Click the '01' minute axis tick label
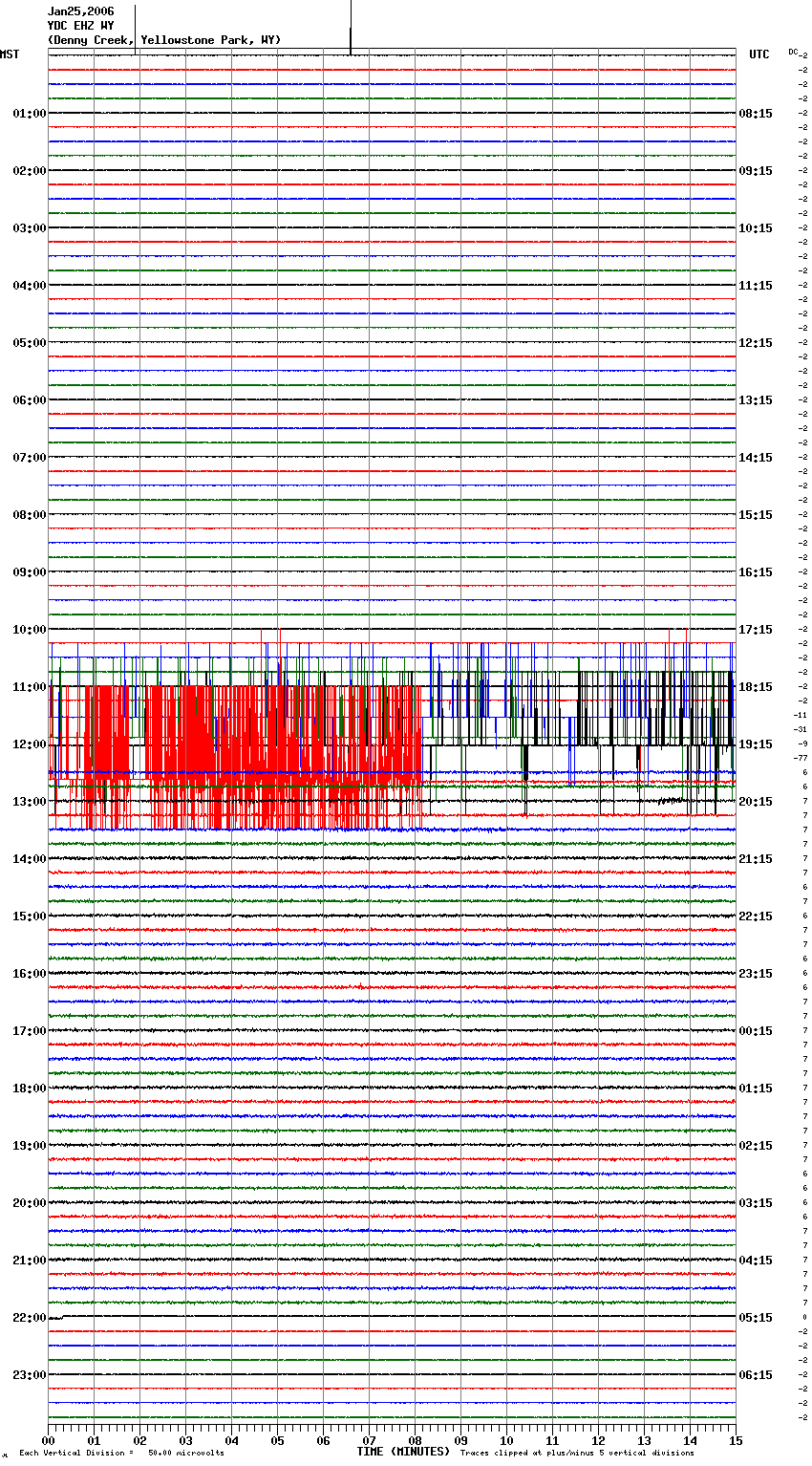 tap(94, 1440)
